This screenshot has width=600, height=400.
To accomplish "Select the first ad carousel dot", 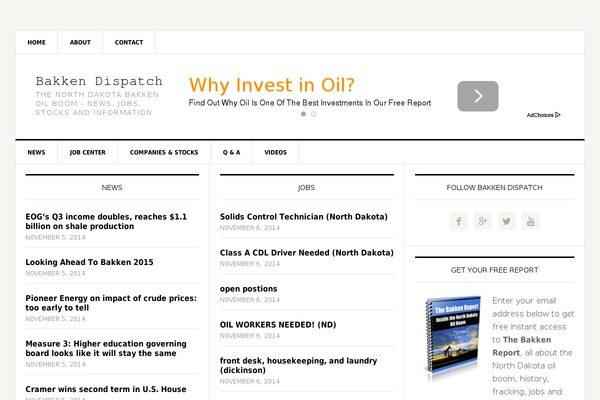I will point(303,114).
